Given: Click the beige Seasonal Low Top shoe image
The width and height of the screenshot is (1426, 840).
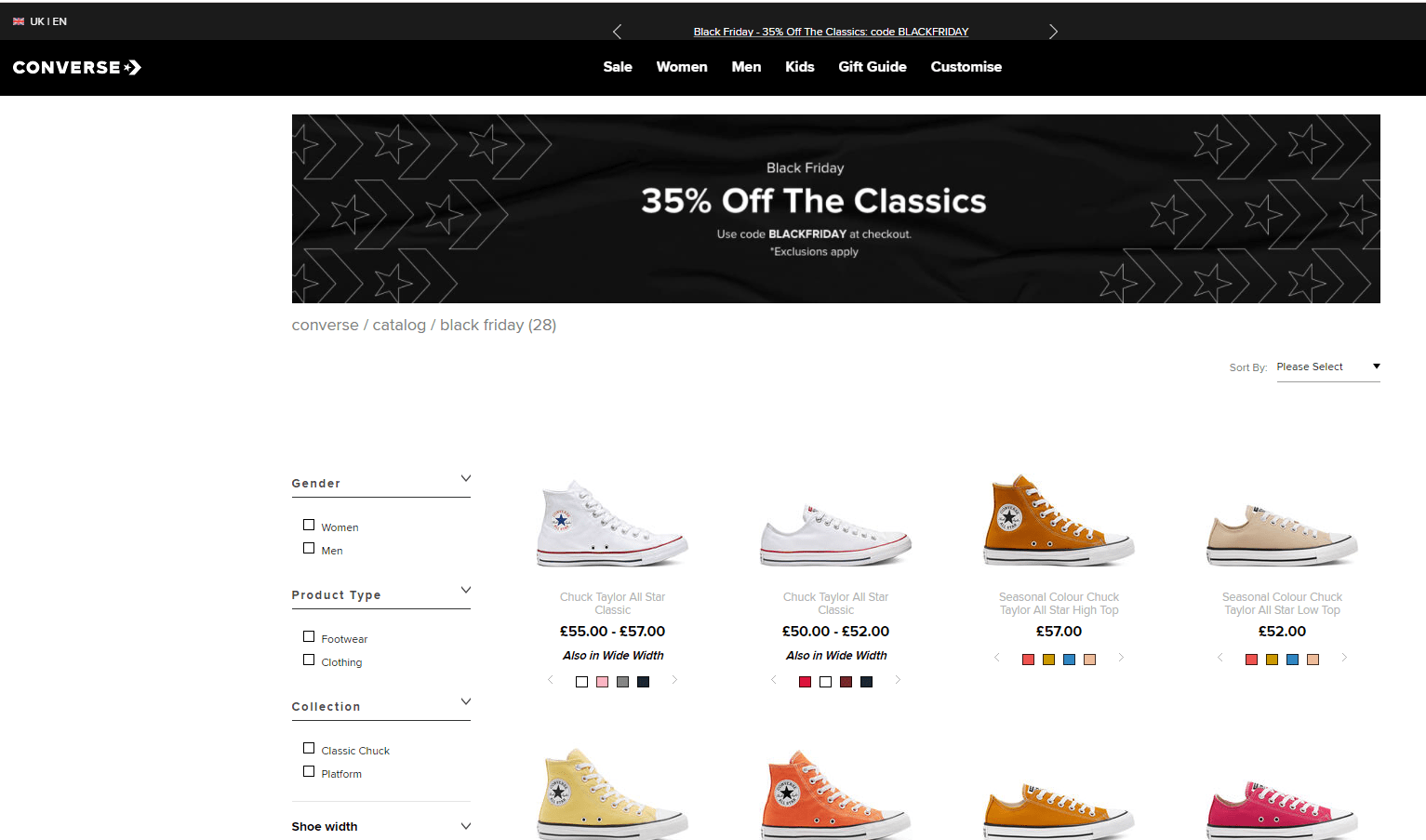Looking at the screenshot, I should [1282, 536].
